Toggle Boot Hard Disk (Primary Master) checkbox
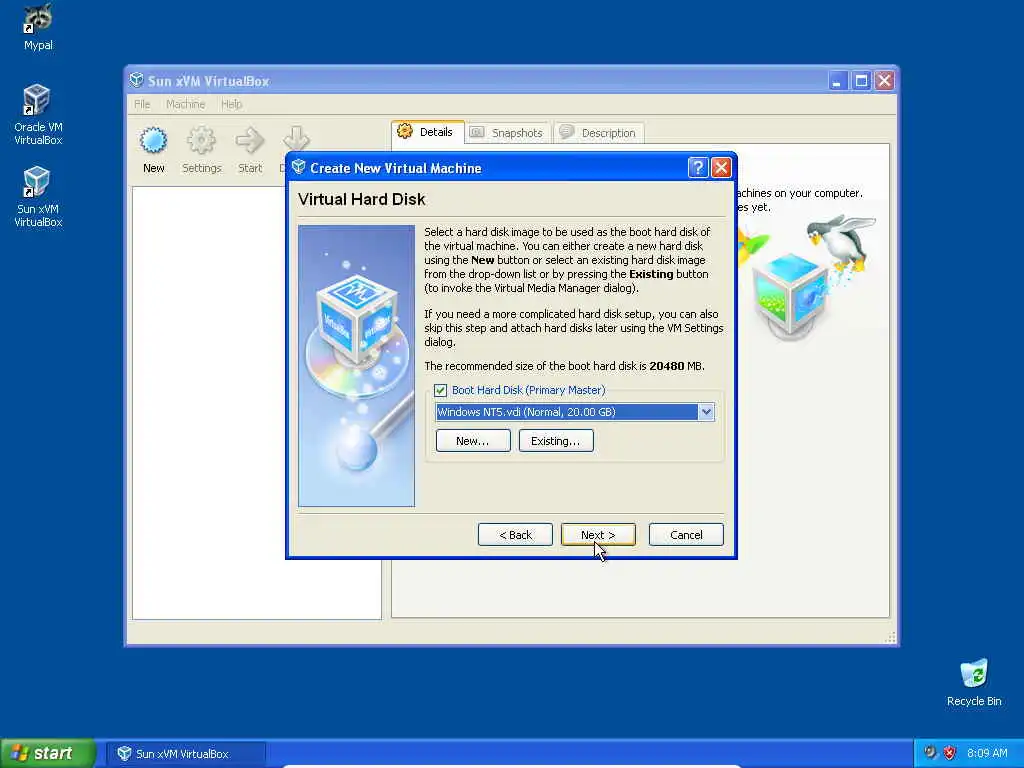 [x=440, y=390]
